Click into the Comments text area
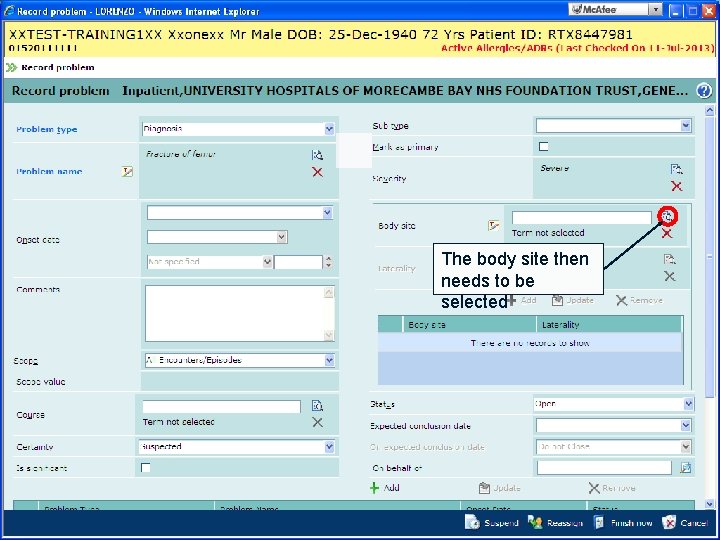This screenshot has width=720, height=540. 235,314
